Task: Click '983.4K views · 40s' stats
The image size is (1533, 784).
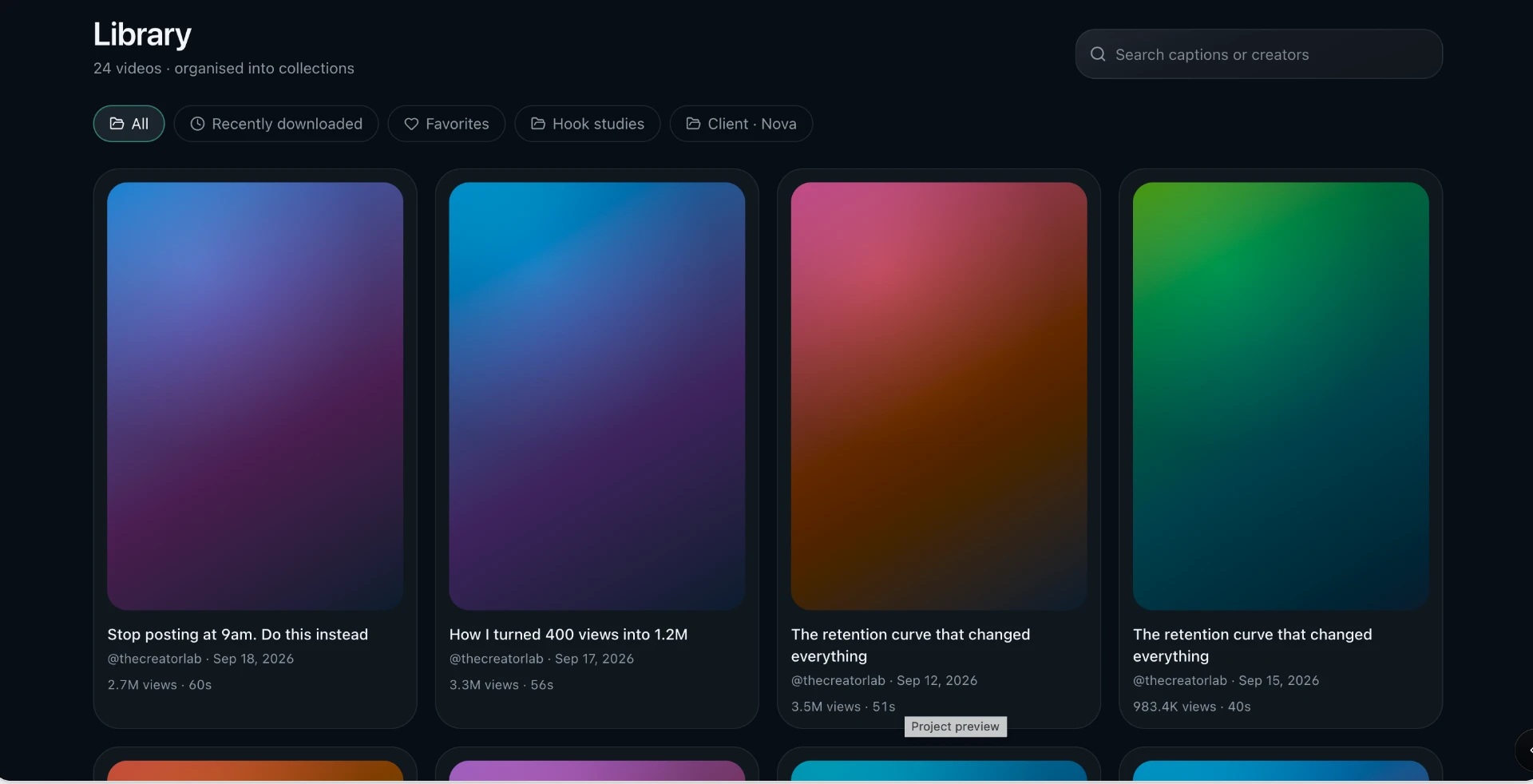Action: pos(1191,707)
